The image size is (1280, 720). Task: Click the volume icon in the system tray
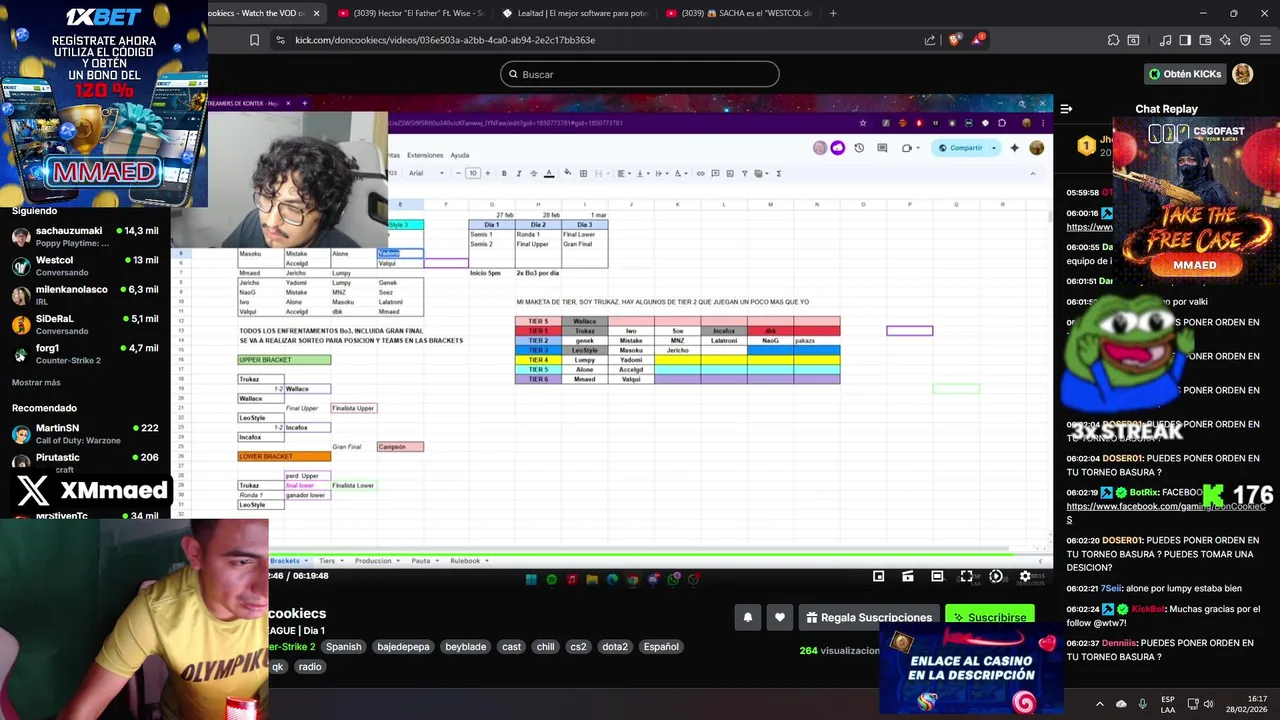[x=1209, y=704]
